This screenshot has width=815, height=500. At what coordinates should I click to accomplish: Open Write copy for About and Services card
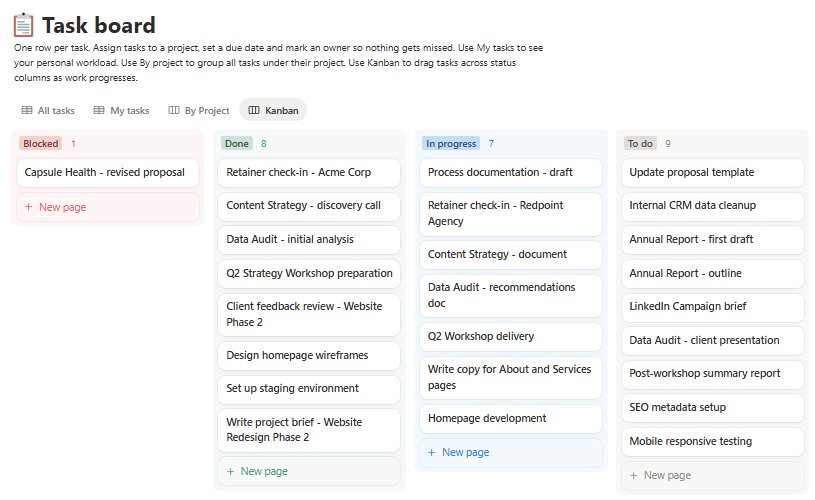pyautogui.click(x=510, y=378)
